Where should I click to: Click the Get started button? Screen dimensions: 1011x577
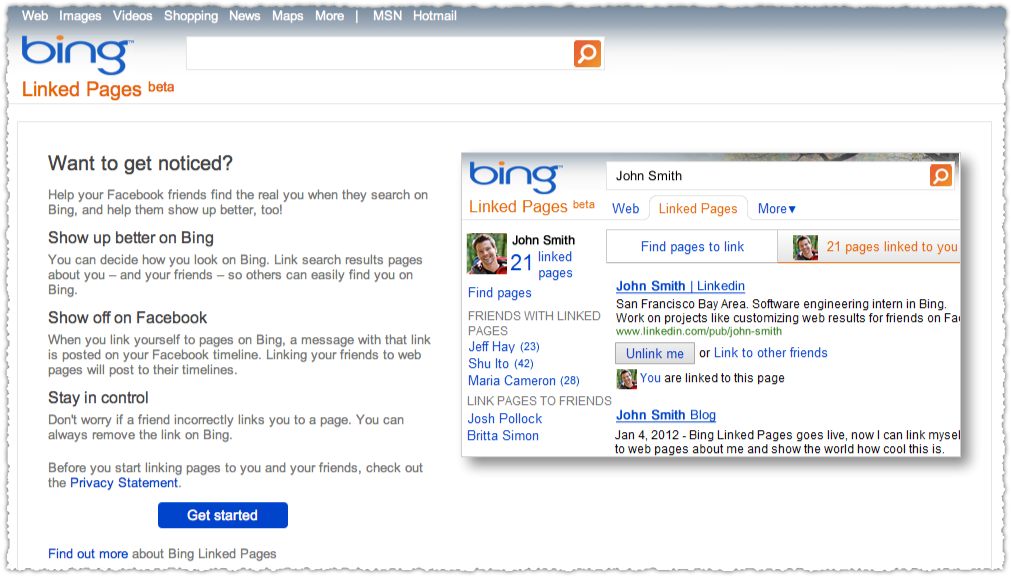222,515
